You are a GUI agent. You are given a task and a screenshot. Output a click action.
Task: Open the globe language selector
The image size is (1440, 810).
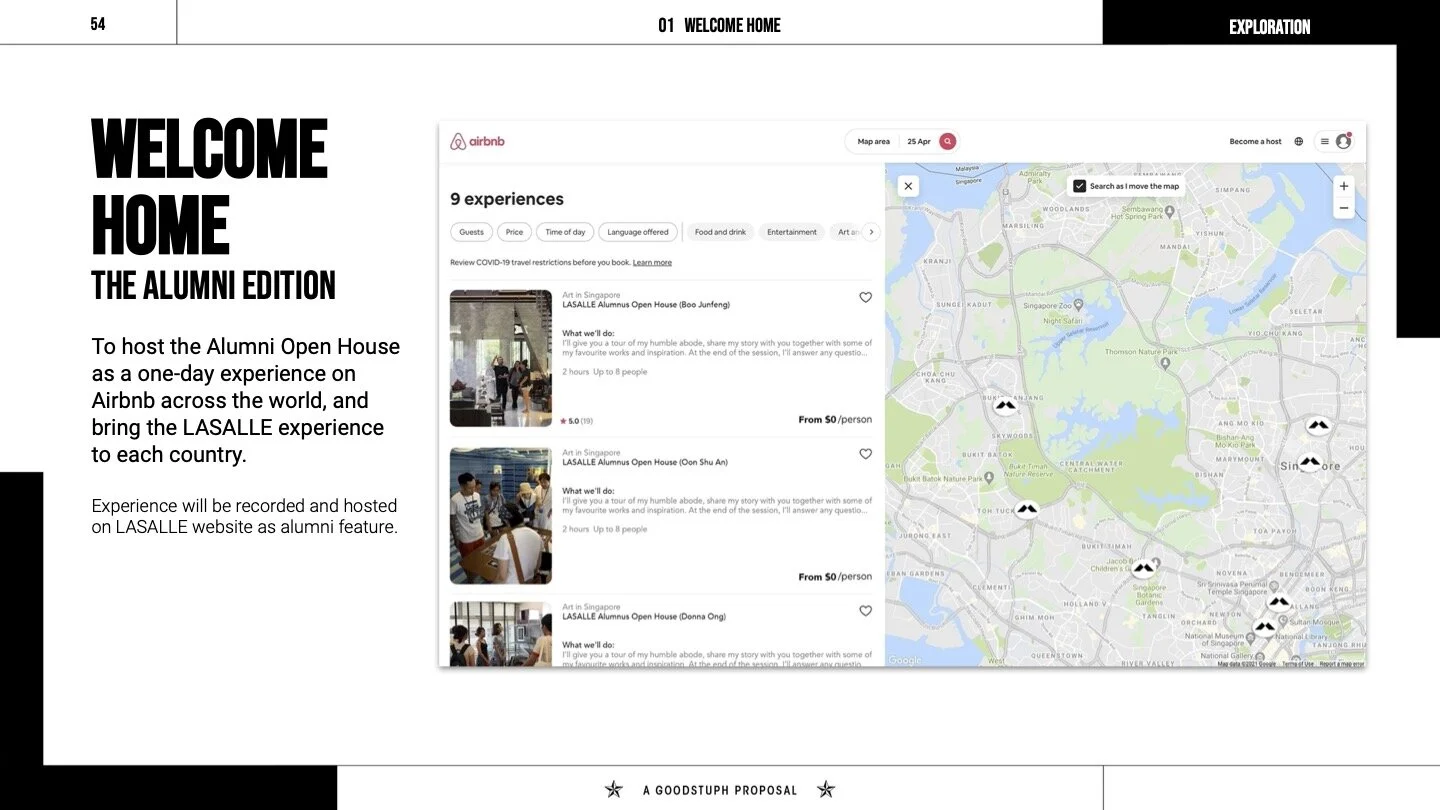(x=1299, y=141)
